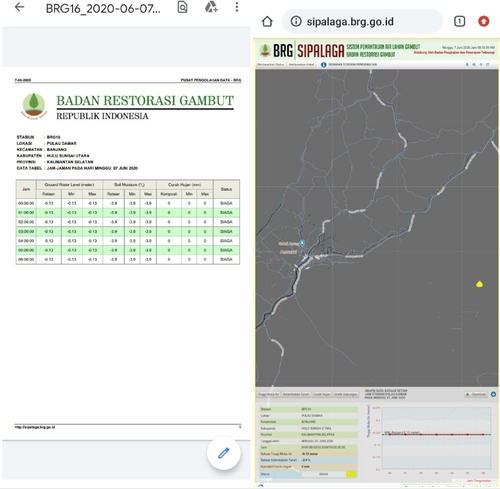Open the three-dot overflow menu in PDF viewer
The width and height of the screenshot is (500, 489).
[x=237, y=7]
